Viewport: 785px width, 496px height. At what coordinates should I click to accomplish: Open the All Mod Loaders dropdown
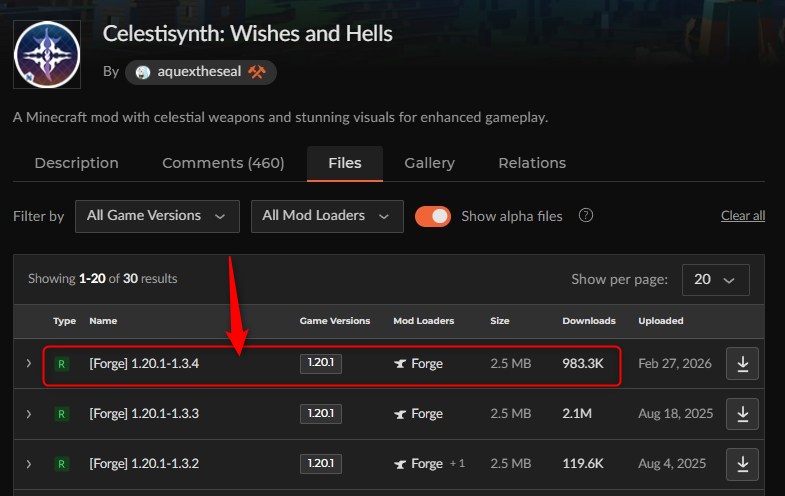pos(327,216)
